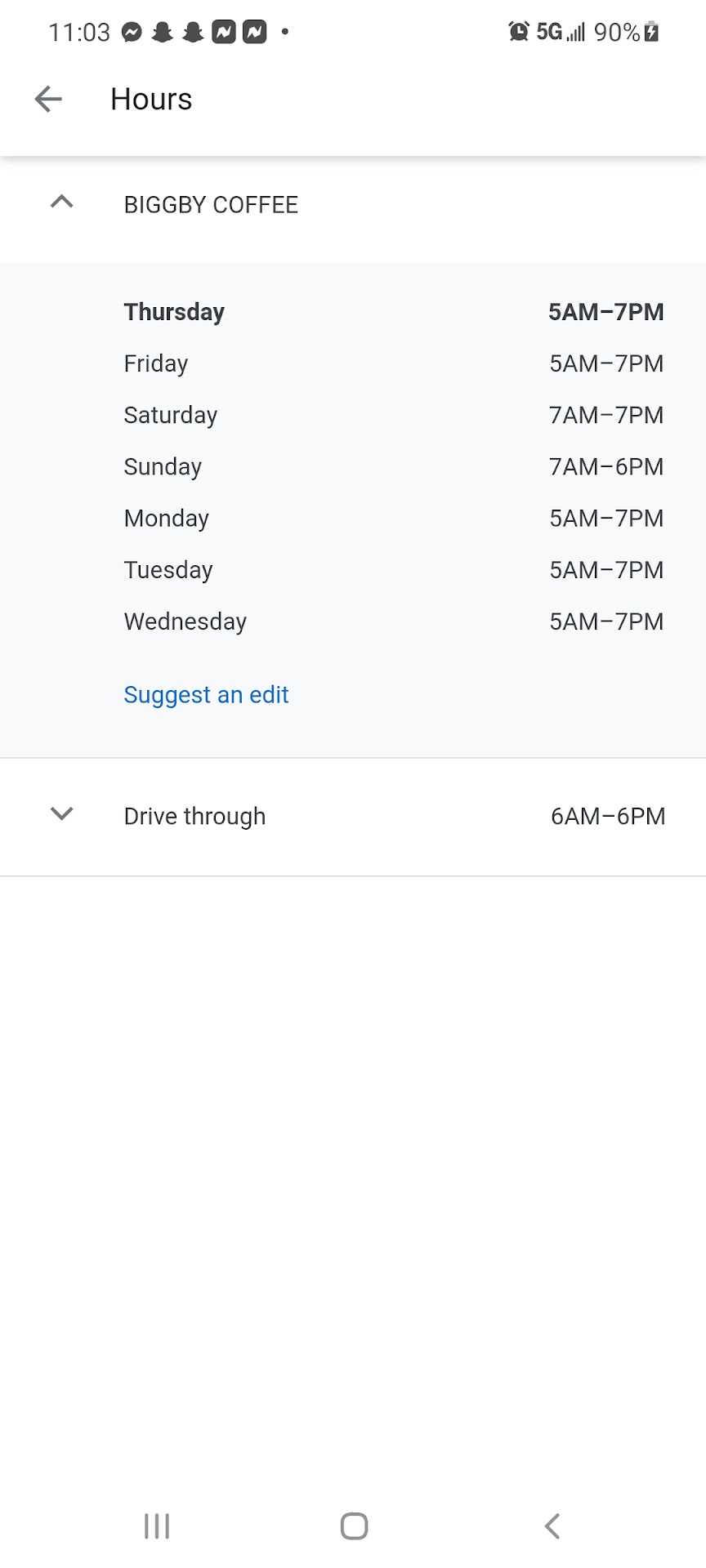Expand the Drive through hours
The height and width of the screenshot is (1568, 706).
[62, 814]
